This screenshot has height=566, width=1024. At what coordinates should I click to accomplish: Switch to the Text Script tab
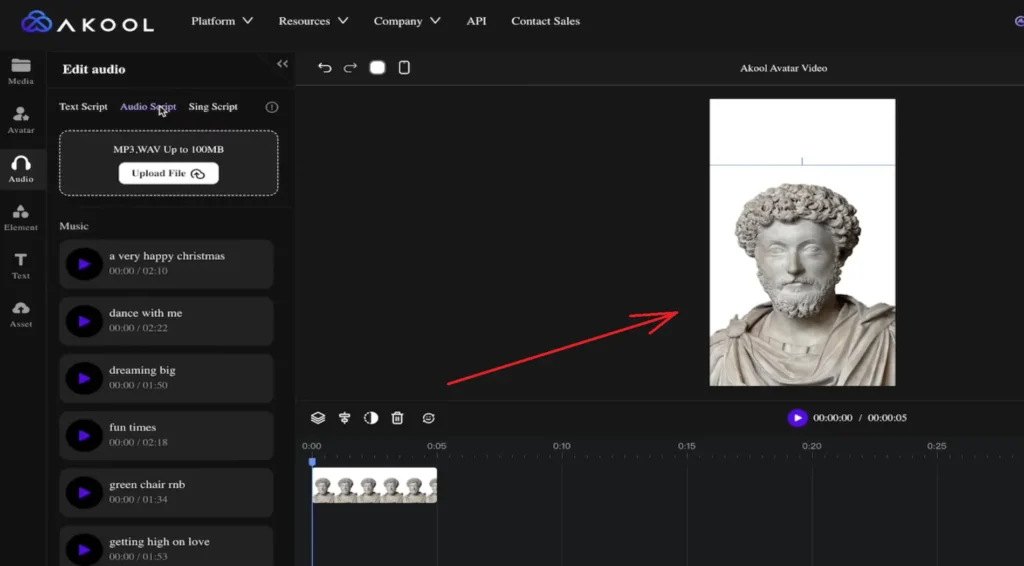tap(83, 106)
